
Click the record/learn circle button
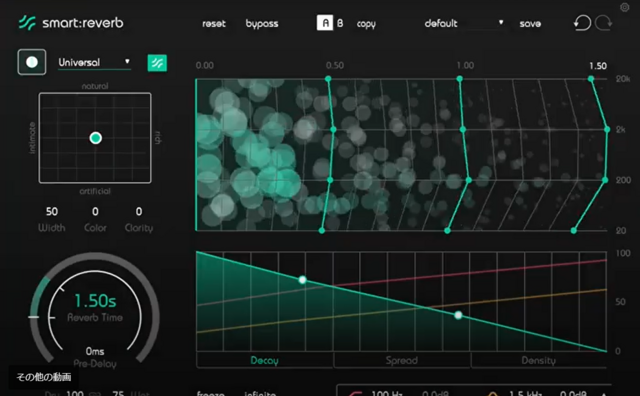(32, 62)
